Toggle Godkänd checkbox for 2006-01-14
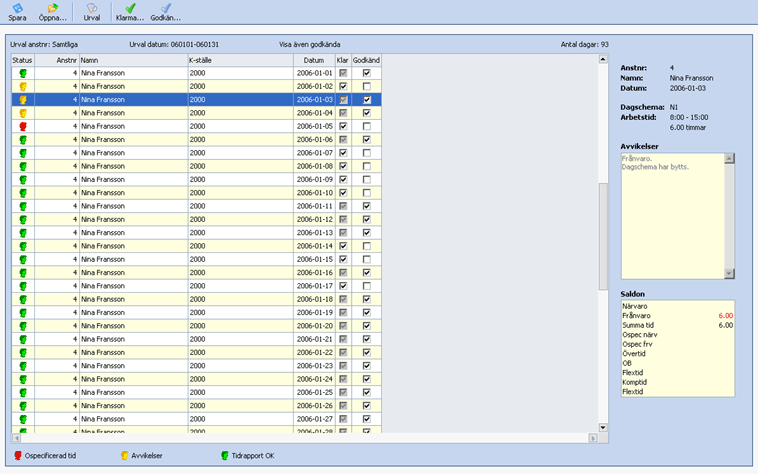The image size is (758, 474). (366, 246)
